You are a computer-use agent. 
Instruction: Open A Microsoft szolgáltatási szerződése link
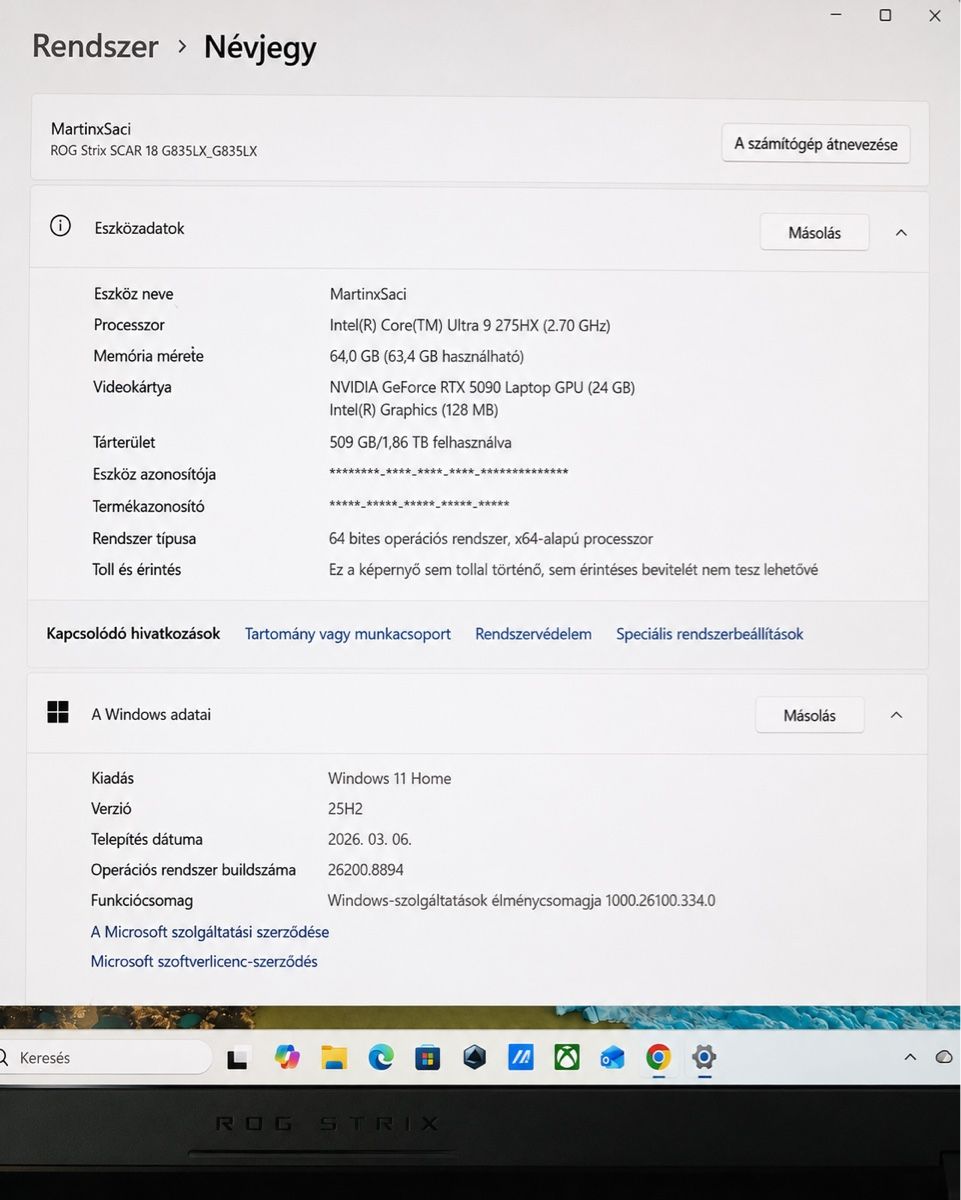[x=210, y=931]
